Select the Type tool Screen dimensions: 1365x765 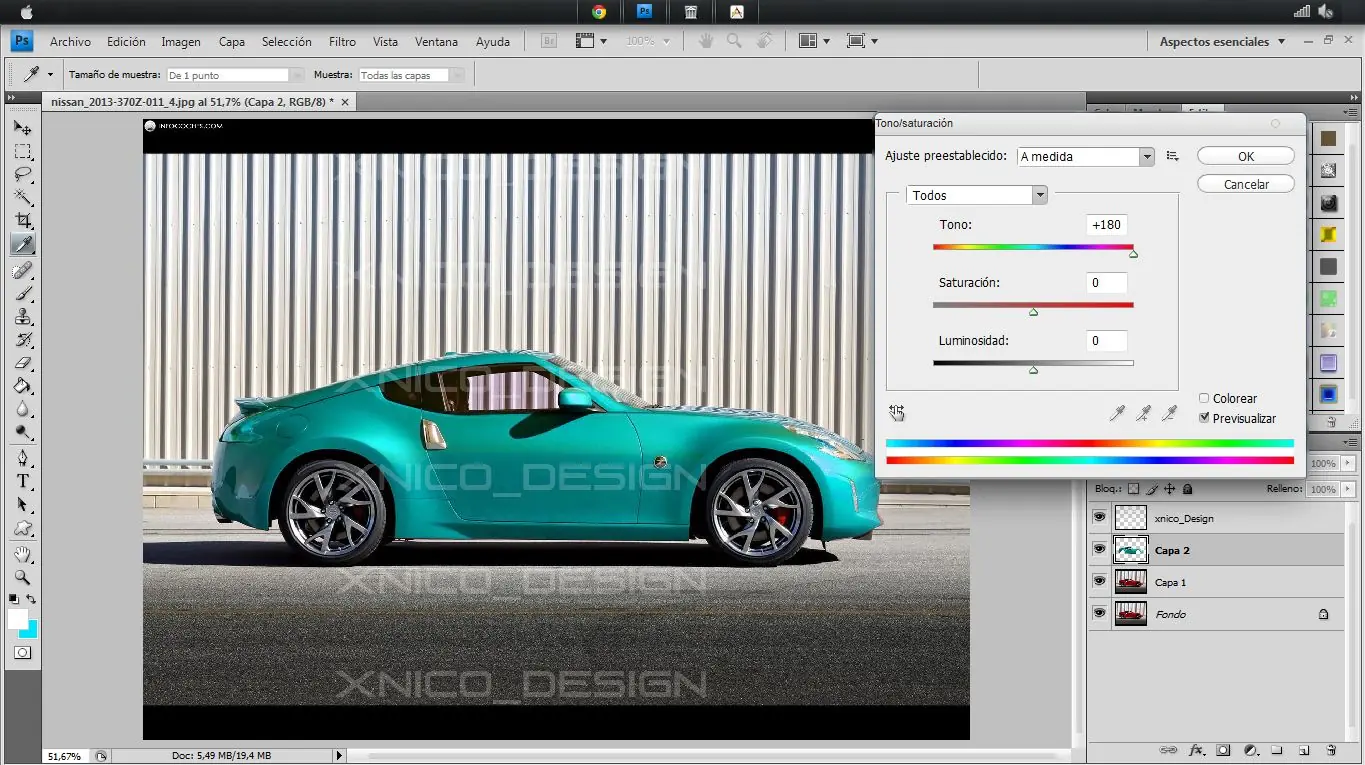coord(22,482)
